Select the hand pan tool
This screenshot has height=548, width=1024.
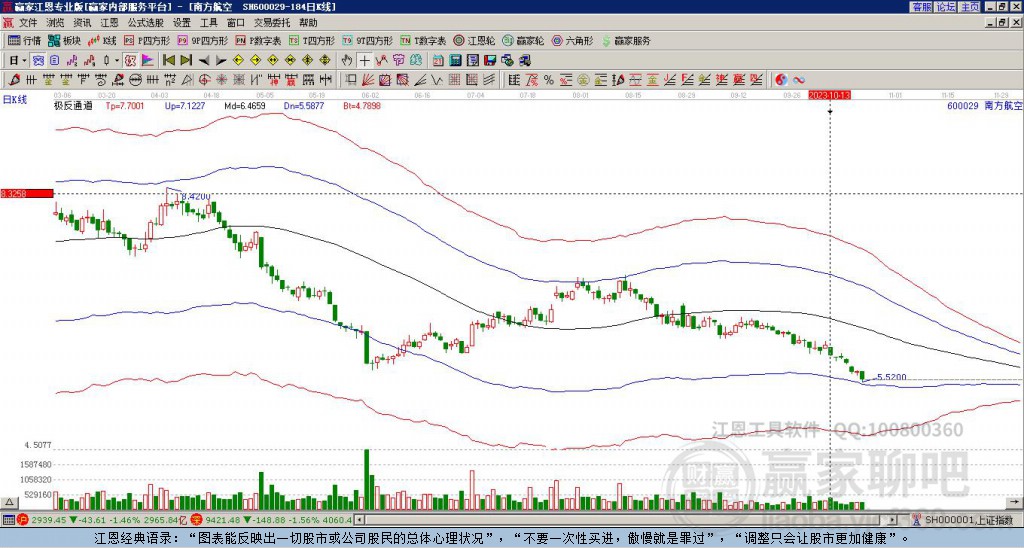(x=347, y=61)
